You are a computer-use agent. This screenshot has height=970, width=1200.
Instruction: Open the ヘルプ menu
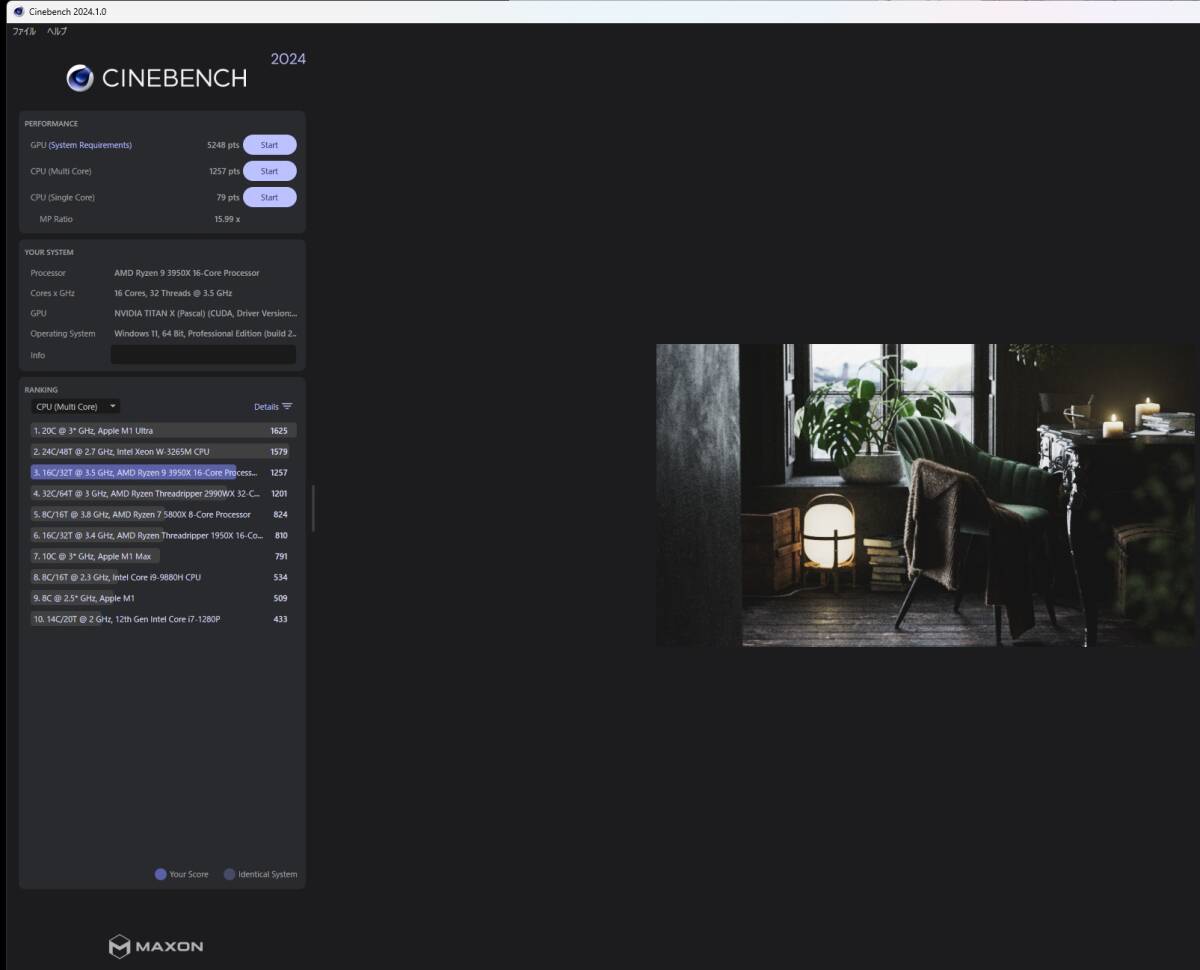(57, 32)
